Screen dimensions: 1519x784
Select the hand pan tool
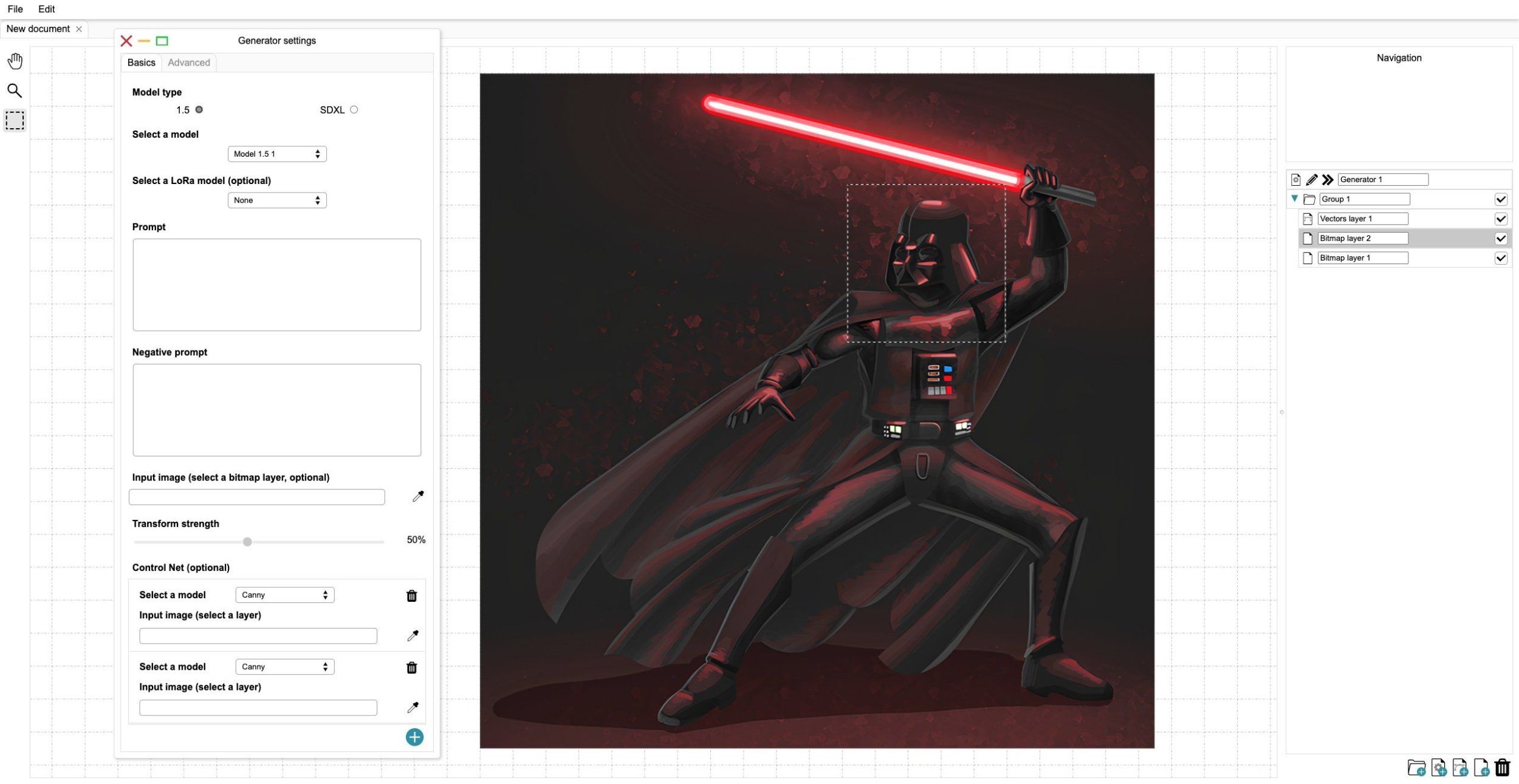point(15,61)
